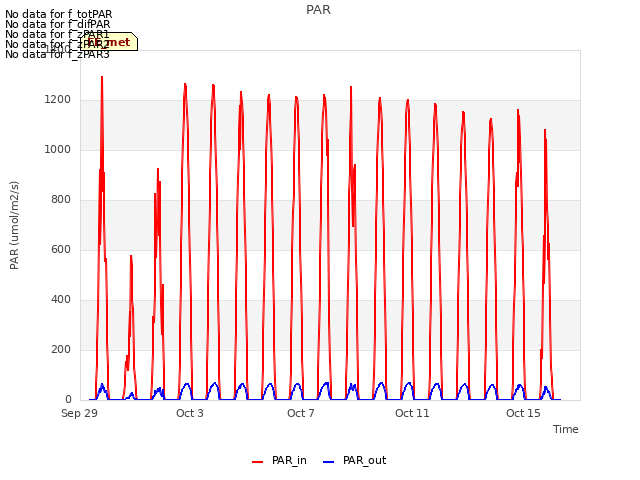Viewport: 640px width, 480px height.
Task: Toggle the PAR_out legend entry
Action: tap(354, 460)
